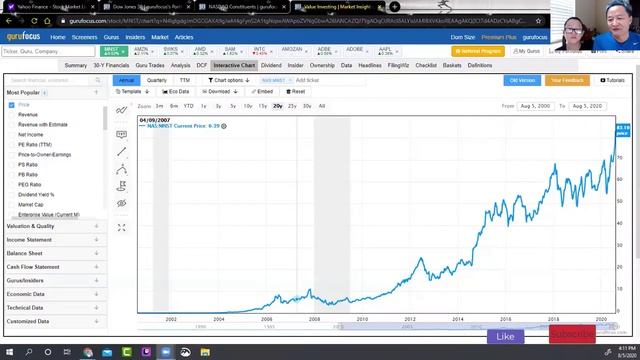Viewport: 640px width, 360px height.
Task: Select the annotation comment tool
Action: tap(121, 134)
